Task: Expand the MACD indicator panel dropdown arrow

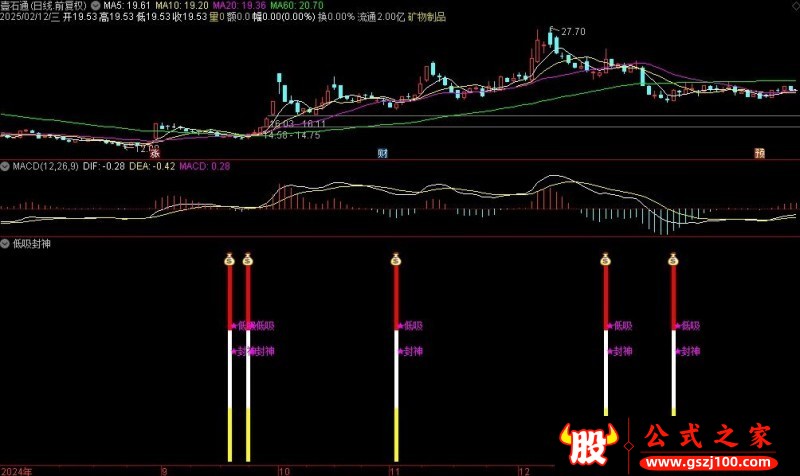Action: pyautogui.click(x=5, y=166)
